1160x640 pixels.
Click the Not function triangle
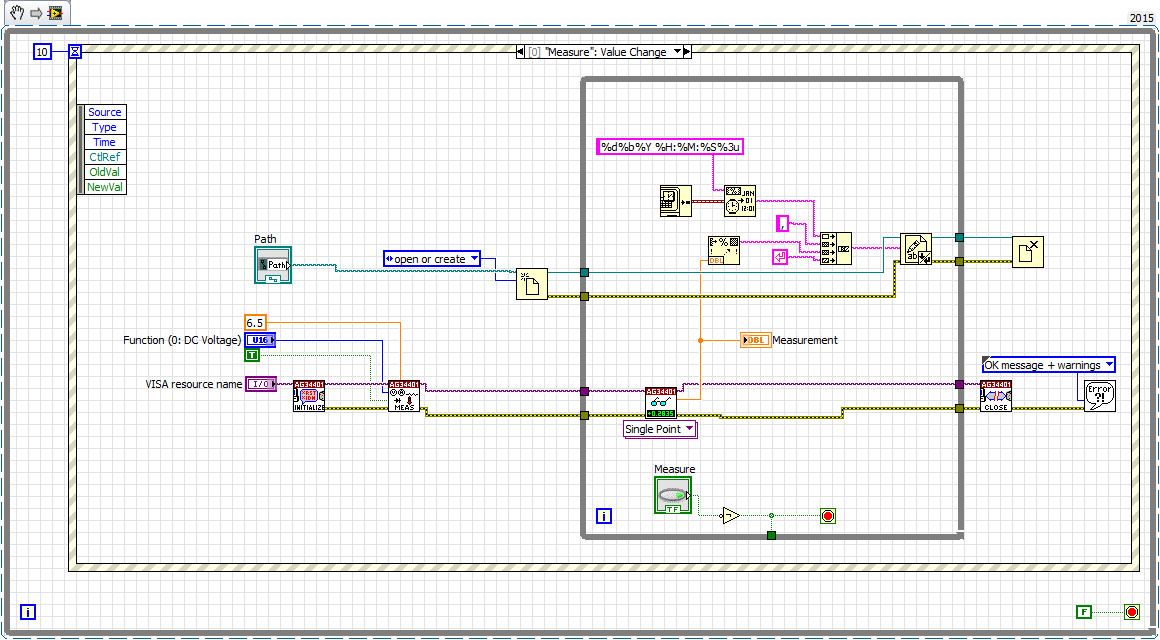[x=730, y=516]
